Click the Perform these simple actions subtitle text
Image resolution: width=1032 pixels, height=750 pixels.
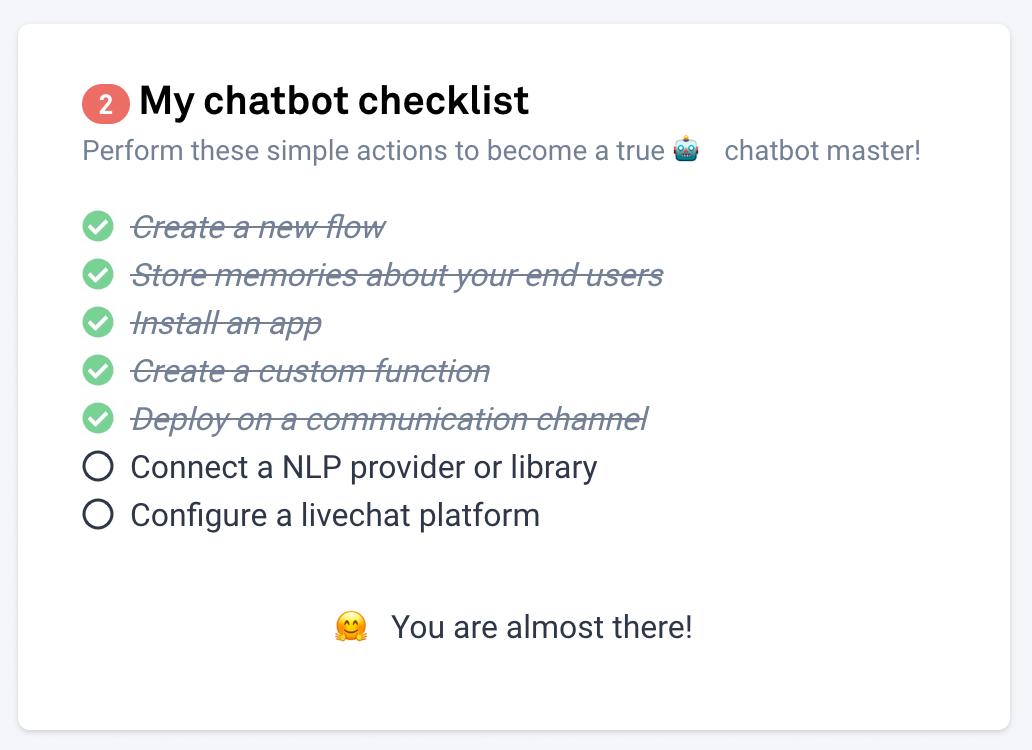coord(373,151)
